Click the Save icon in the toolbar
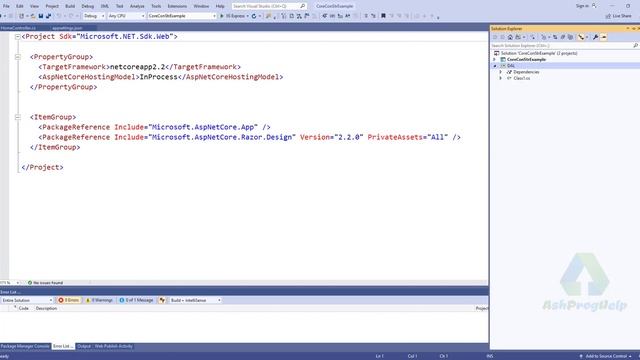The width and height of the screenshot is (640, 360). tap(40, 16)
